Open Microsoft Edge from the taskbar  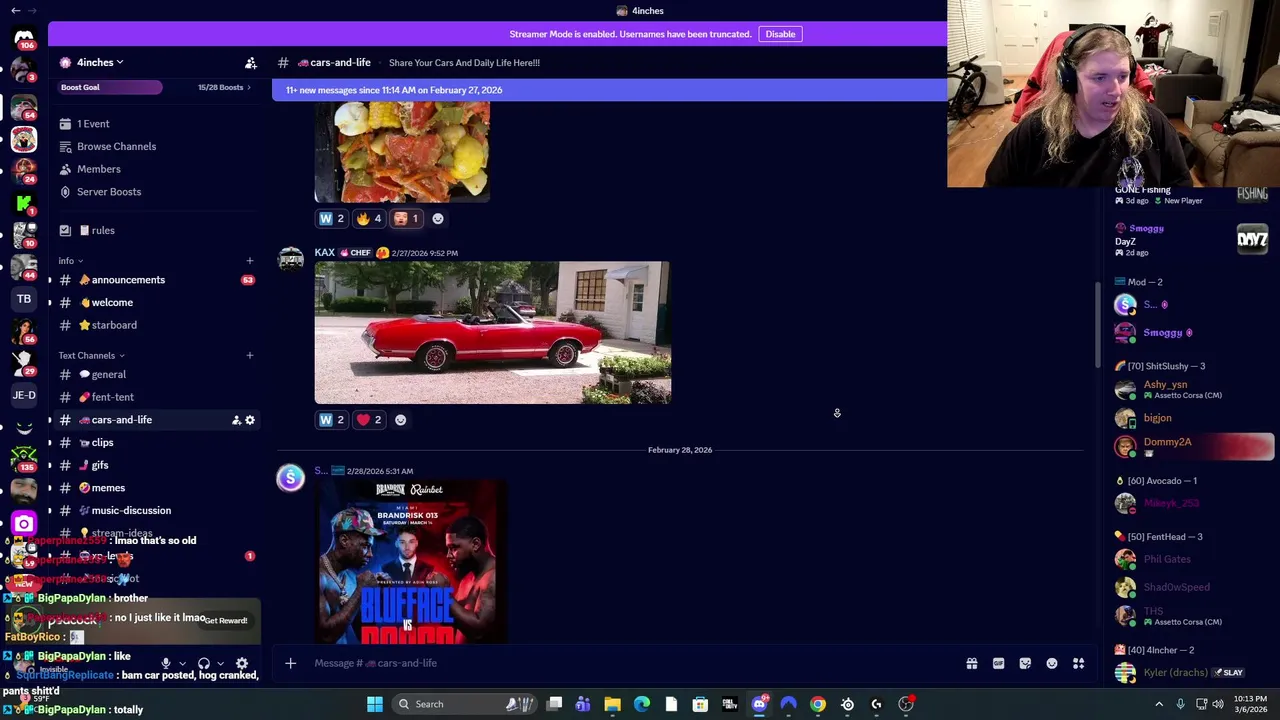point(642,704)
